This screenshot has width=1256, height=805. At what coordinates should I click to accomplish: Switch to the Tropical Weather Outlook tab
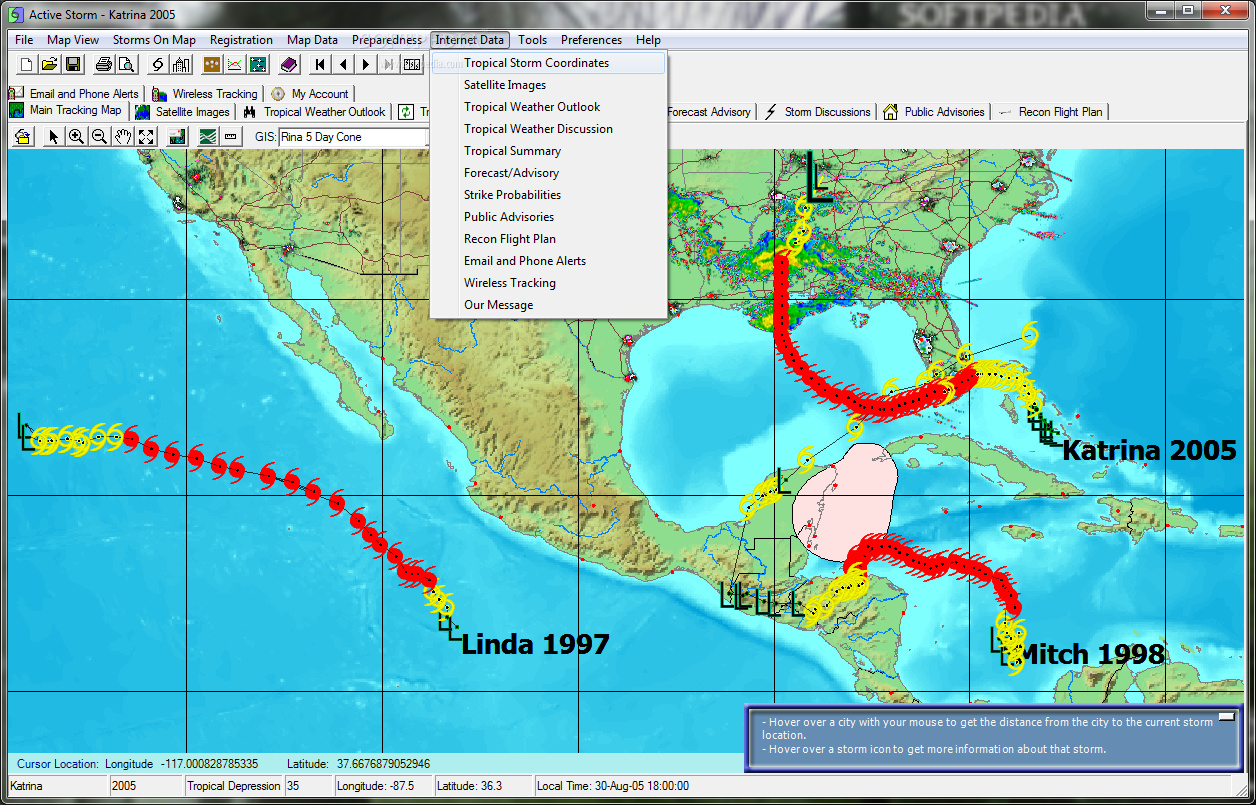coord(316,112)
